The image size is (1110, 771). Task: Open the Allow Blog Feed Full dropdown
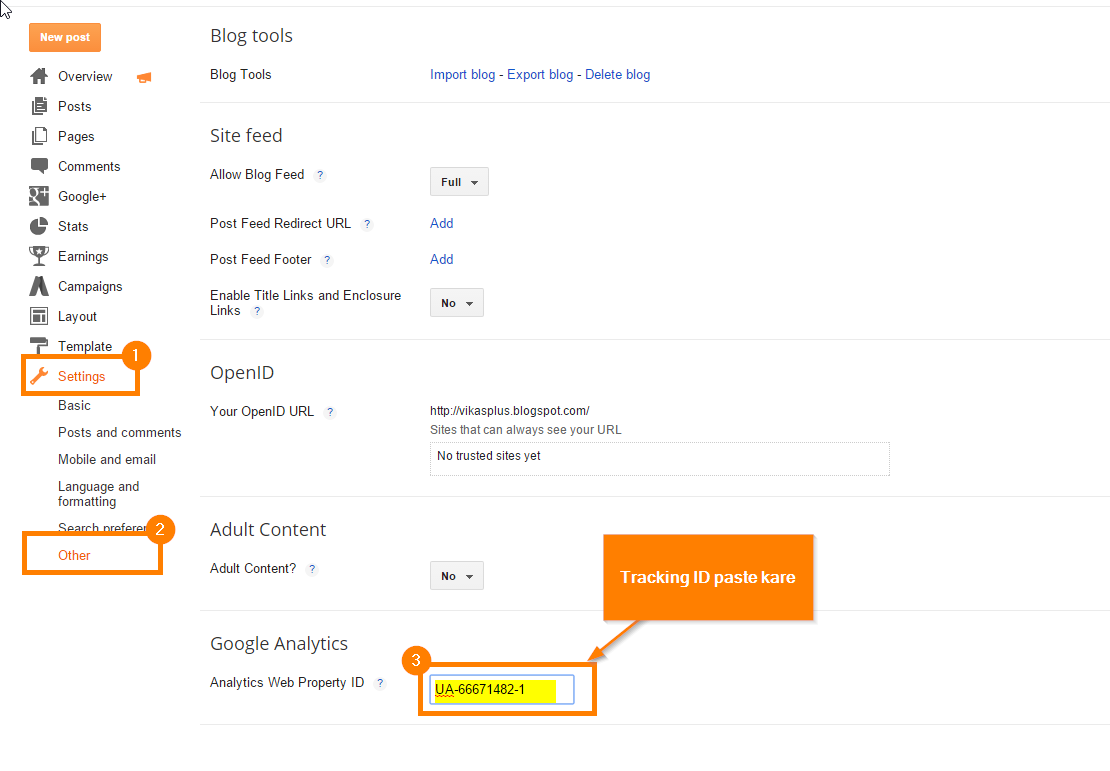click(459, 182)
